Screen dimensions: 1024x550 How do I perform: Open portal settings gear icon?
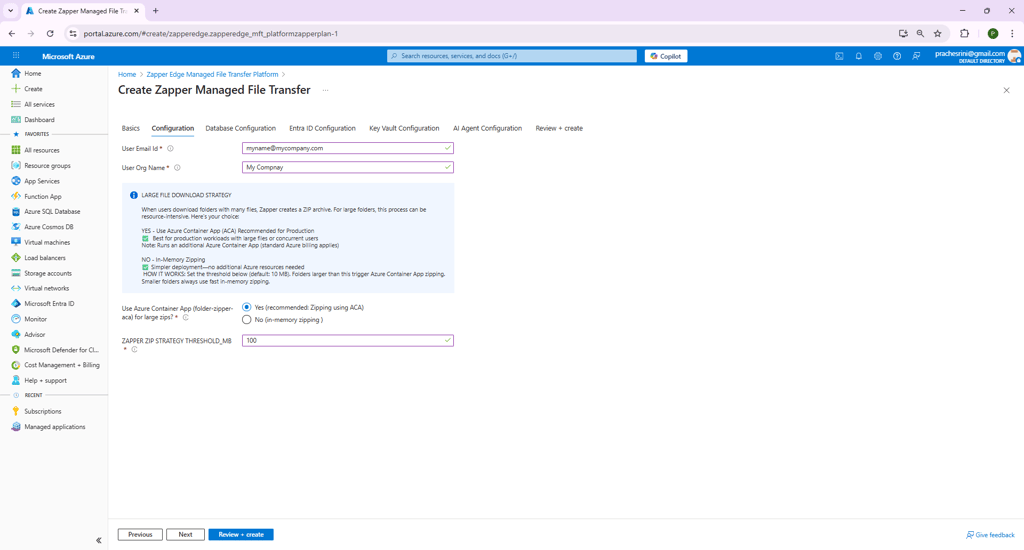pos(878,56)
